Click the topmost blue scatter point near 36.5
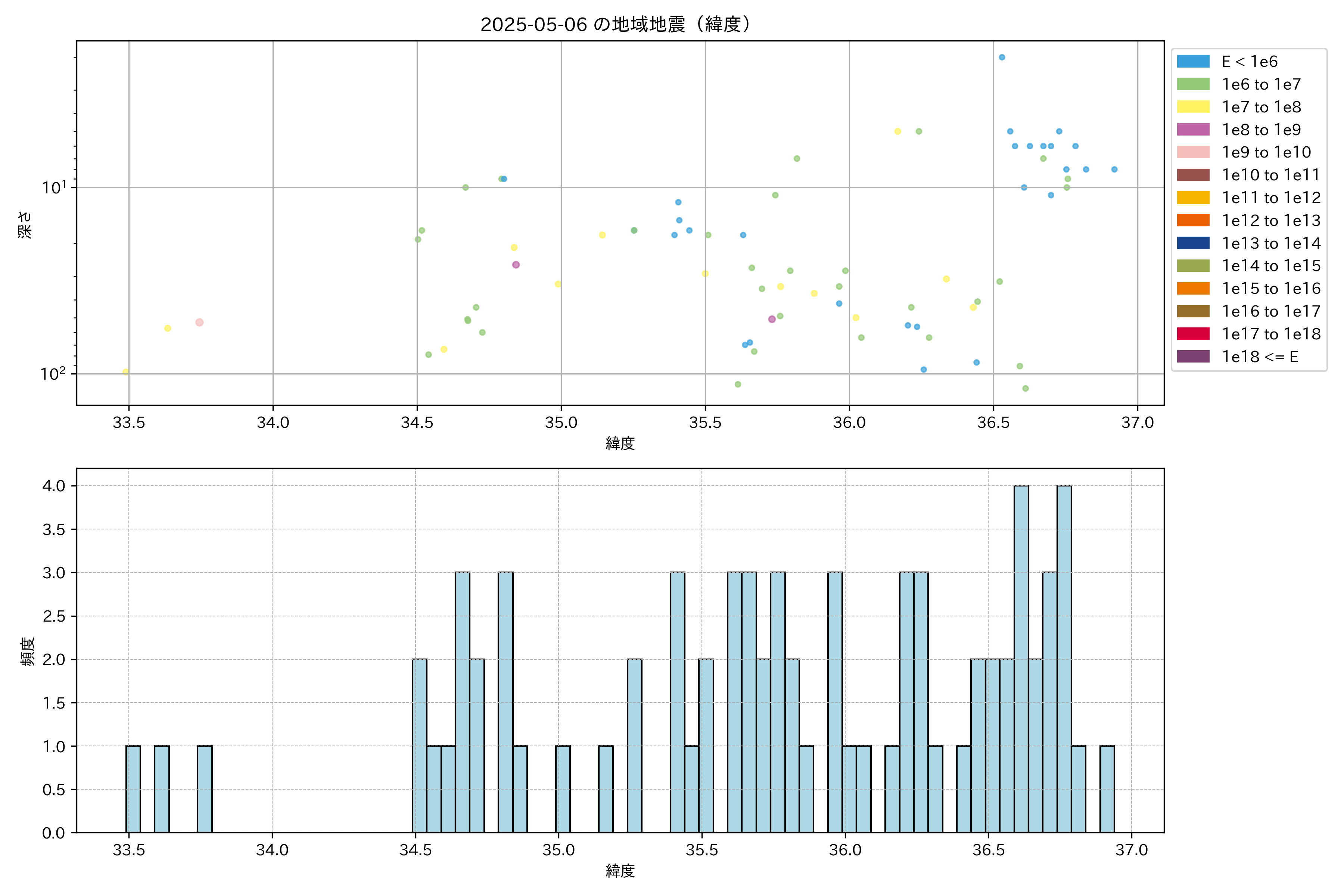Image resolution: width=1344 pixels, height=896 pixels. [1002, 57]
